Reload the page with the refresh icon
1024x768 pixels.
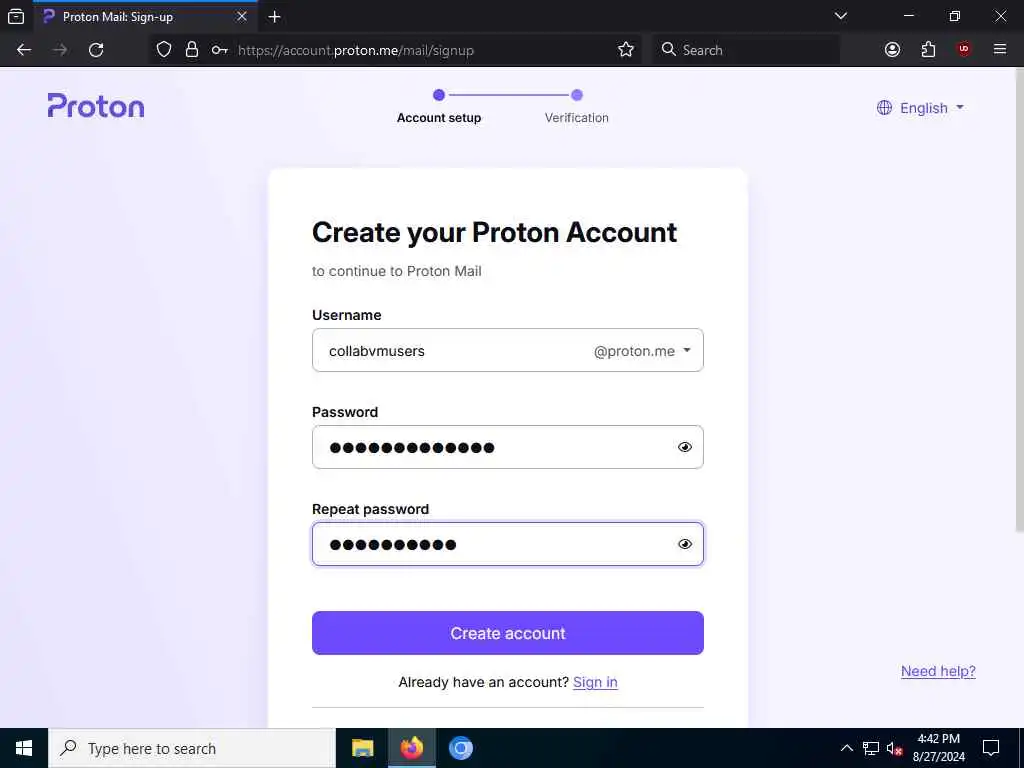[x=96, y=50]
